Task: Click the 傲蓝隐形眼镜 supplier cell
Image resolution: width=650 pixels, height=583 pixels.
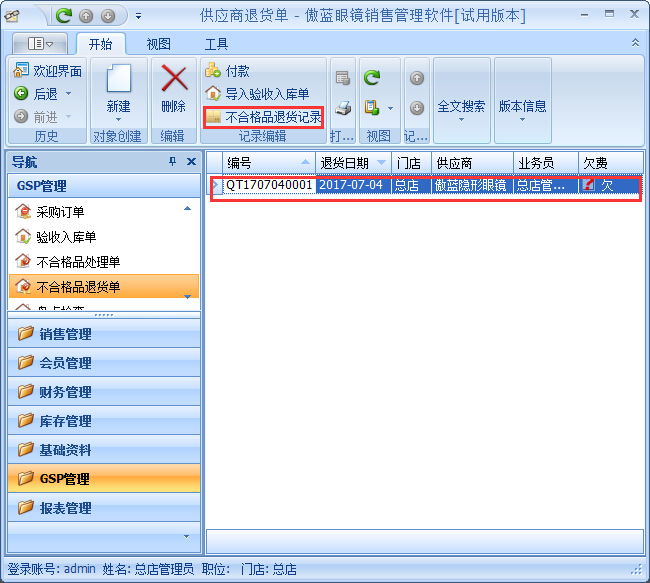Action: point(472,185)
